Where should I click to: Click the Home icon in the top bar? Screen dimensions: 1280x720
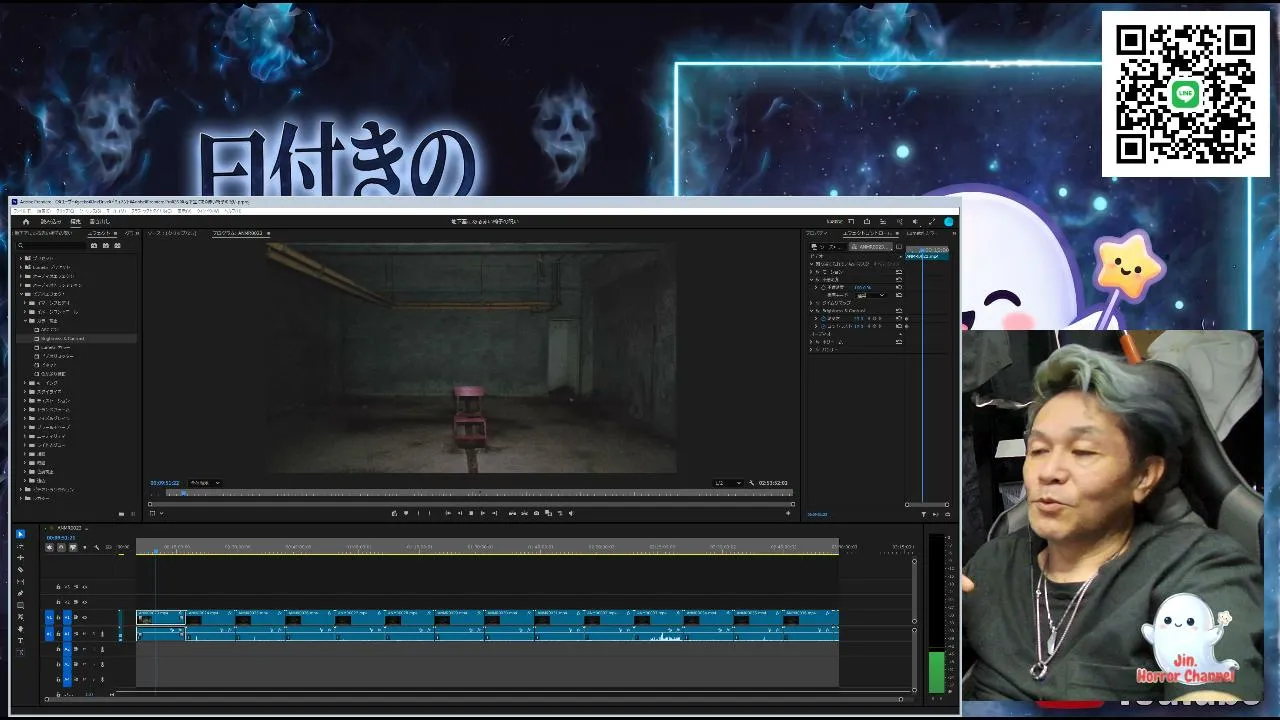26,222
